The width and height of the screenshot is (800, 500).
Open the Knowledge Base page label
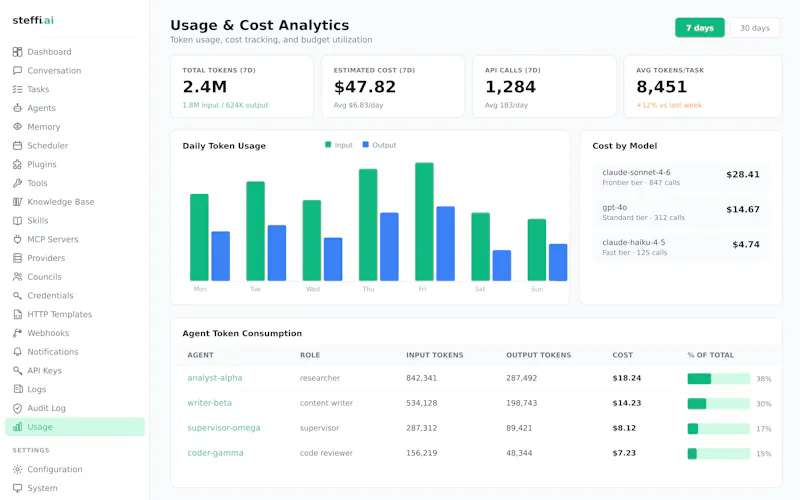pos(61,202)
